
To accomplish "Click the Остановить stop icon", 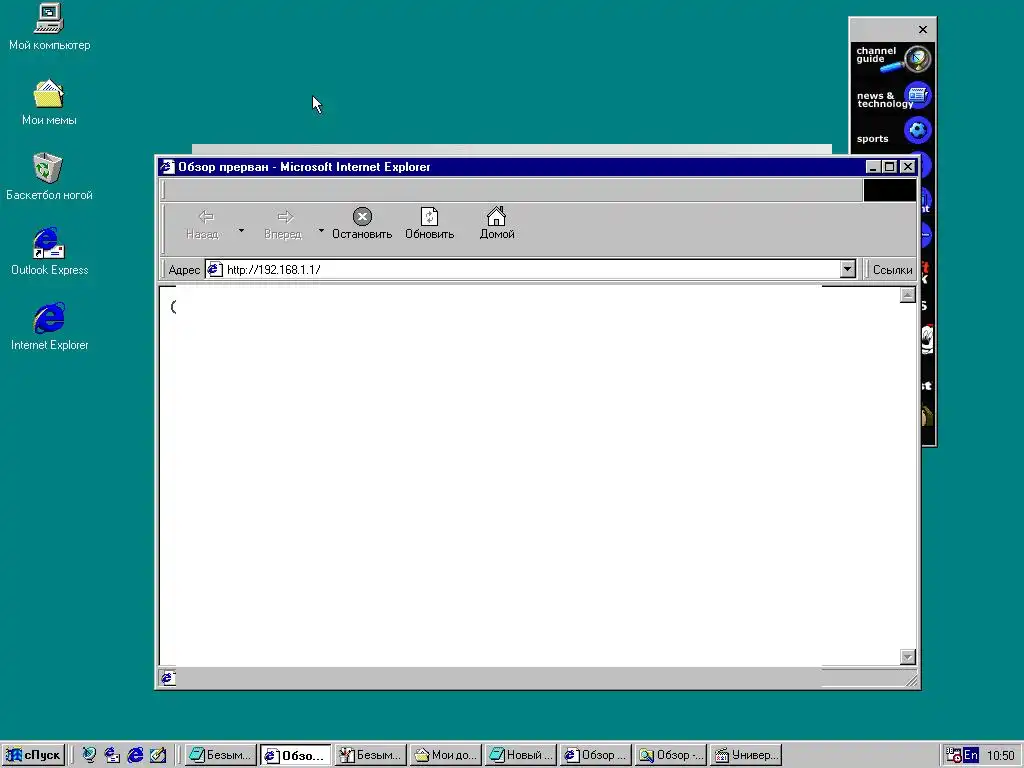I will click(x=362, y=216).
